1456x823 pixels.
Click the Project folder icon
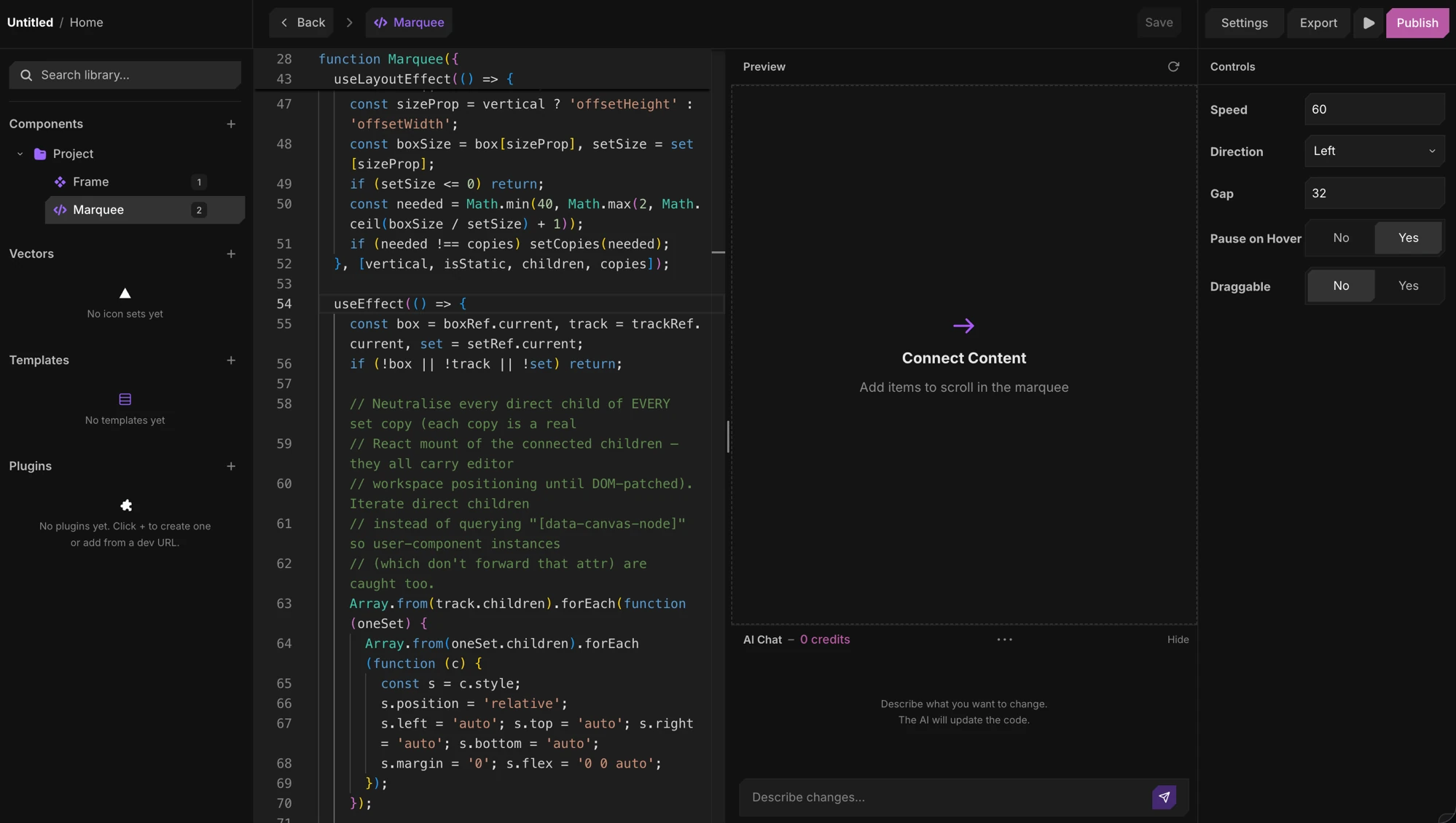pyautogui.click(x=40, y=154)
